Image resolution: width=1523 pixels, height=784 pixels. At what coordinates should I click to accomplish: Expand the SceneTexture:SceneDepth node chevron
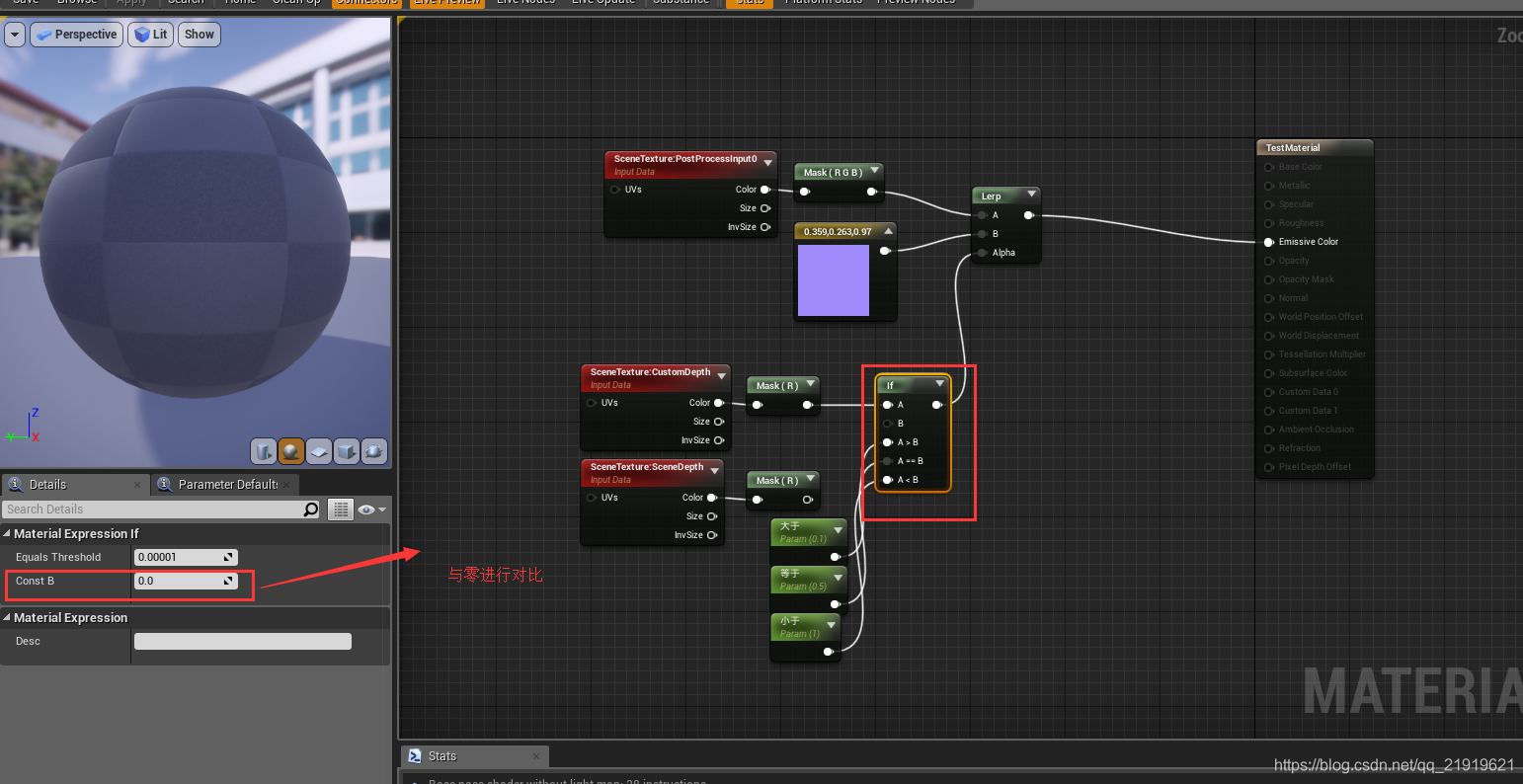(715, 471)
